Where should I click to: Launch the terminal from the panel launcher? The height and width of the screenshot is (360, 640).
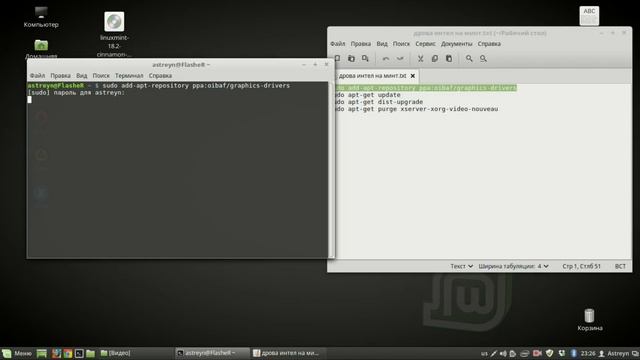pos(79,353)
